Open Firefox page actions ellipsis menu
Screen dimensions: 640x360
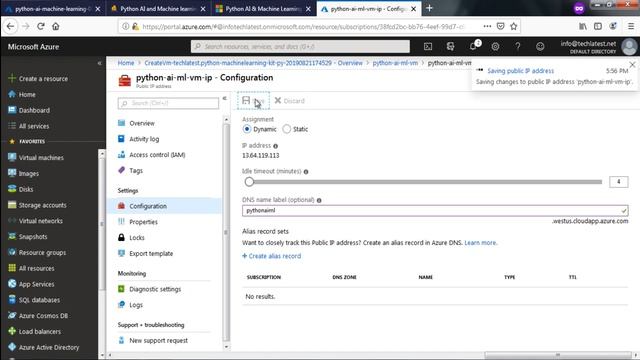(x=487, y=26)
